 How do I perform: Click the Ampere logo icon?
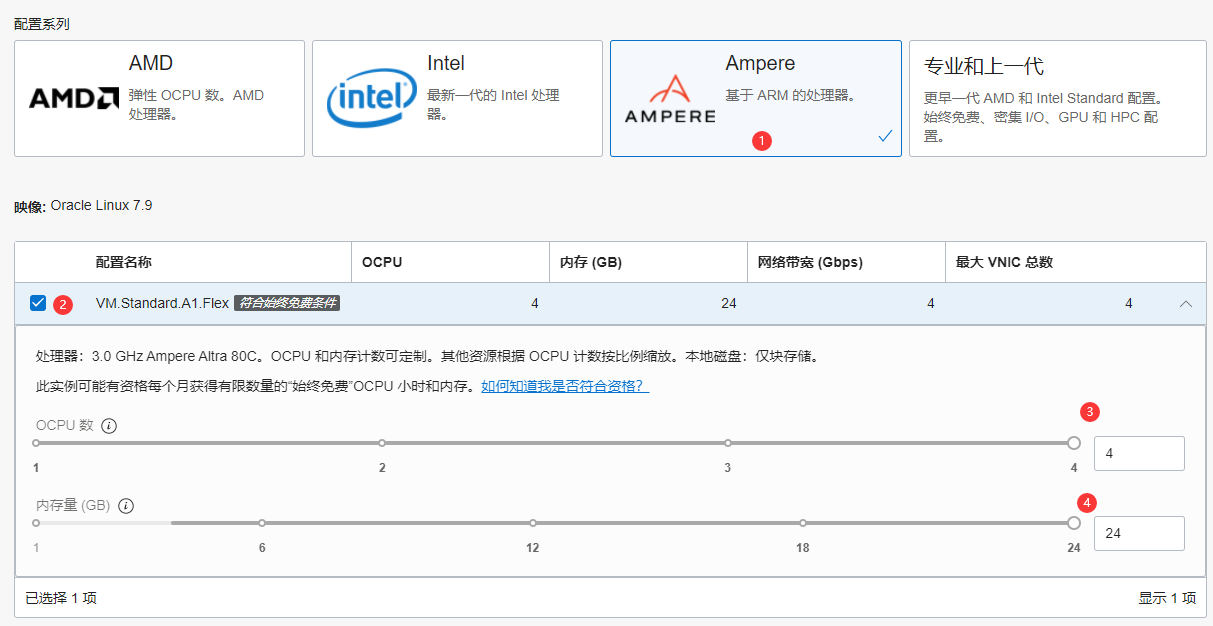[x=669, y=98]
